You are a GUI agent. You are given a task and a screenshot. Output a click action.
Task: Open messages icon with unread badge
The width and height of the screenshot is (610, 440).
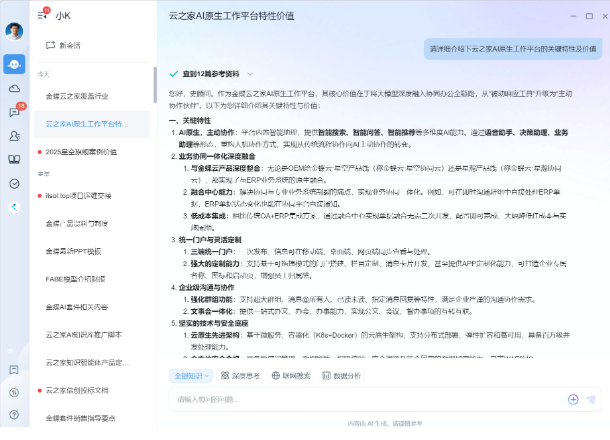click(14, 112)
